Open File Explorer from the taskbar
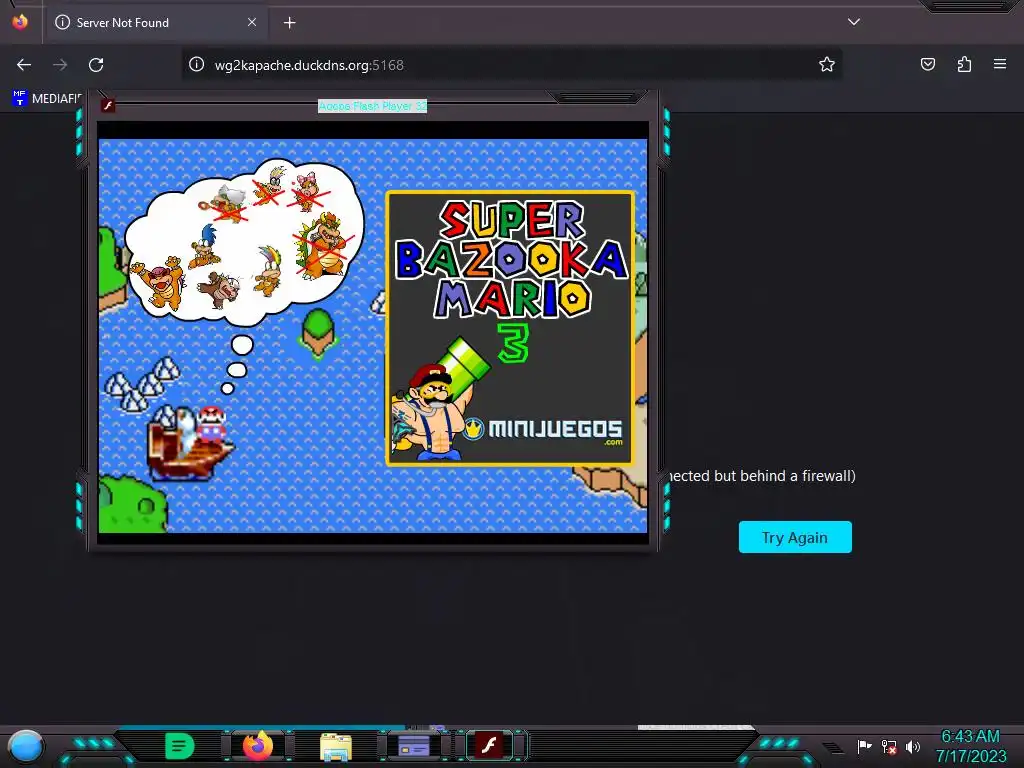 (336, 746)
